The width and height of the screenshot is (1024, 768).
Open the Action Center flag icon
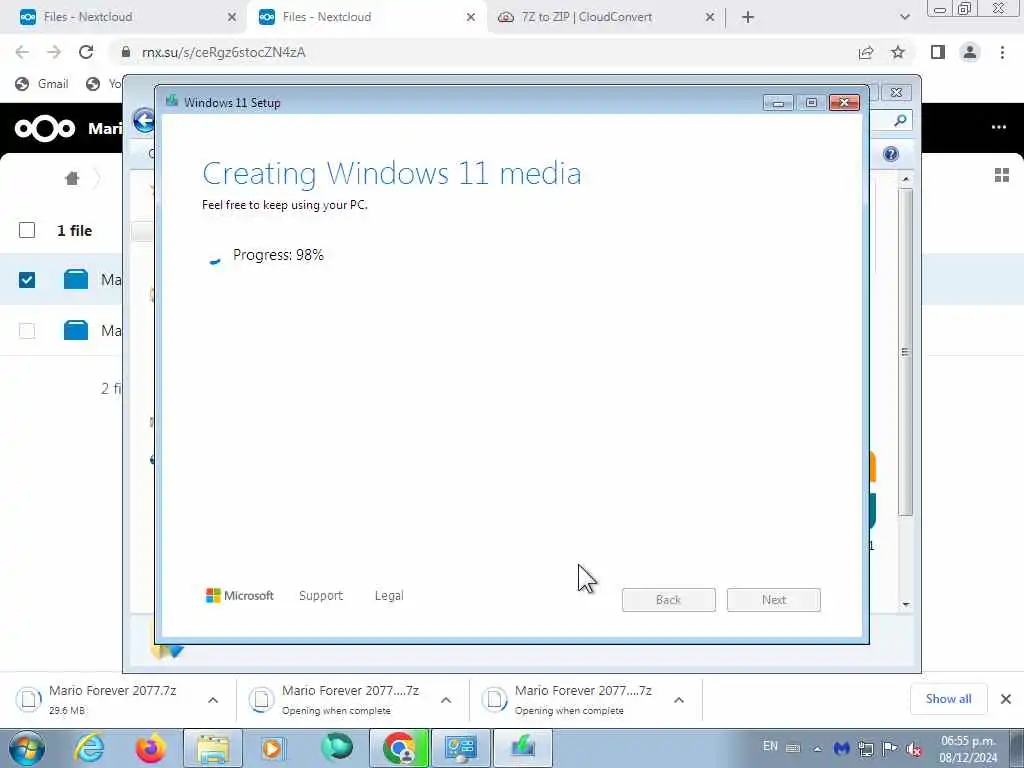[889, 748]
